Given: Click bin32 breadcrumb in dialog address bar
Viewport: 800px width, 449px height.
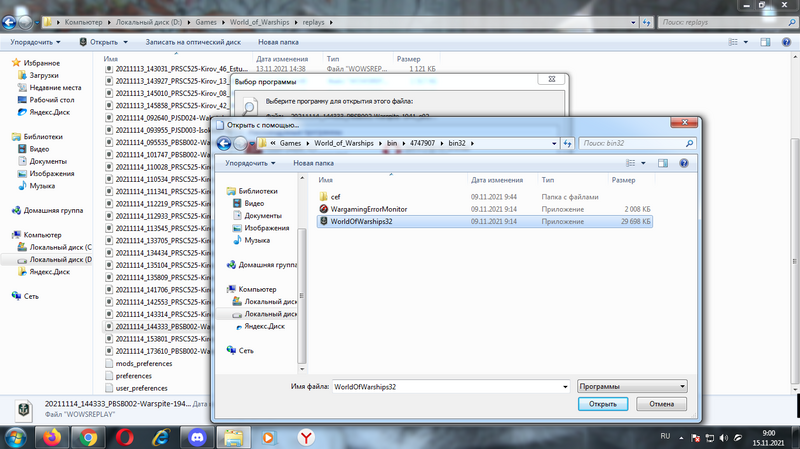Looking at the screenshot, I should [457, 143].
